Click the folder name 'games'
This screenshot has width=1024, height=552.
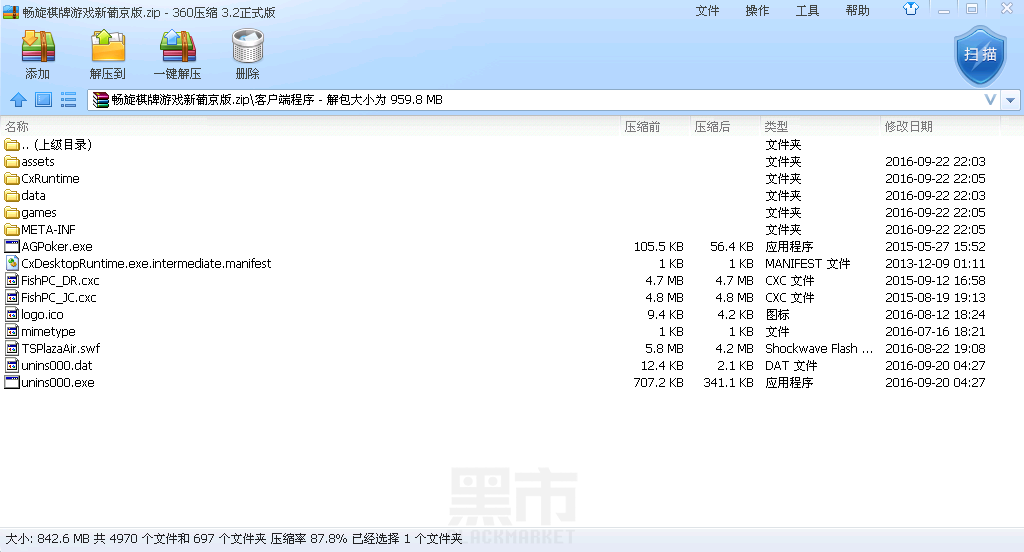(x=39, y=213)
